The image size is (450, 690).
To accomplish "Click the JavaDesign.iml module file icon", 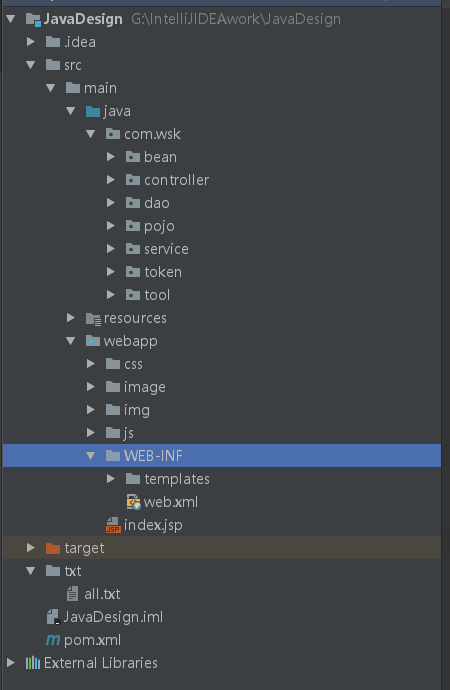I will [53, 617].
